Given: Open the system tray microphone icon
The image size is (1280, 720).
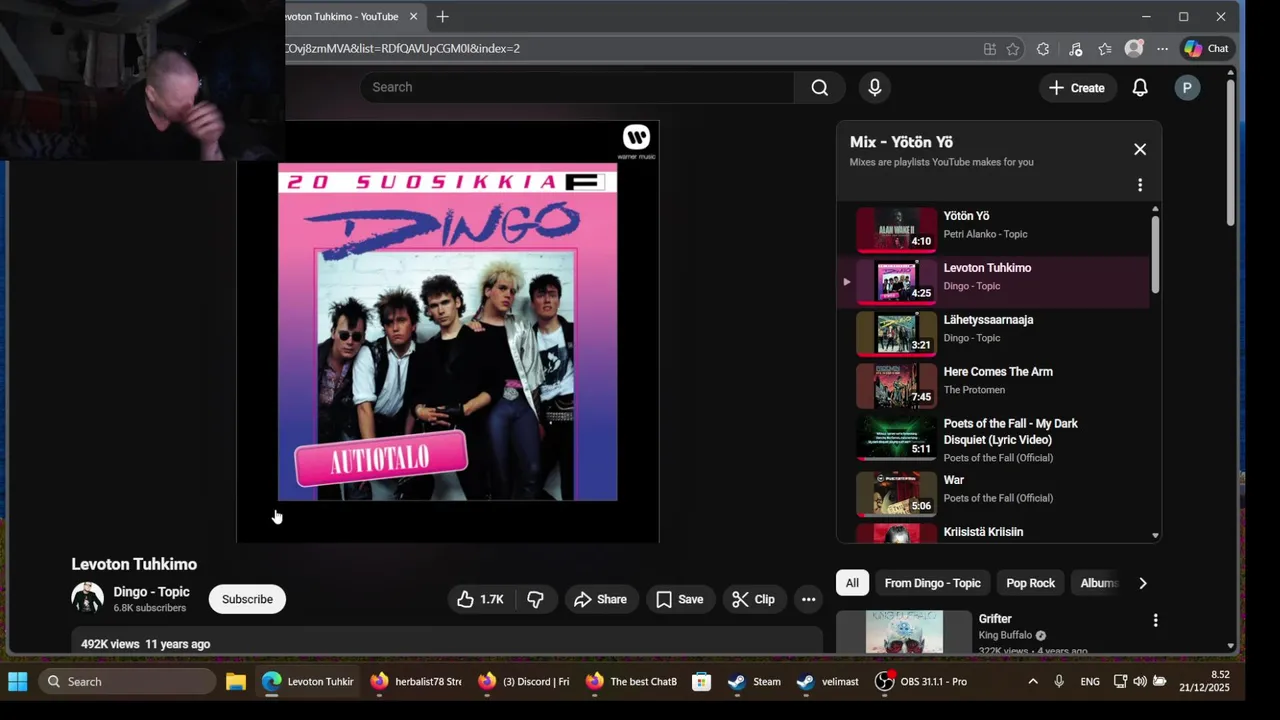Looking at the screenshot, I should (x=1059, y=682).
